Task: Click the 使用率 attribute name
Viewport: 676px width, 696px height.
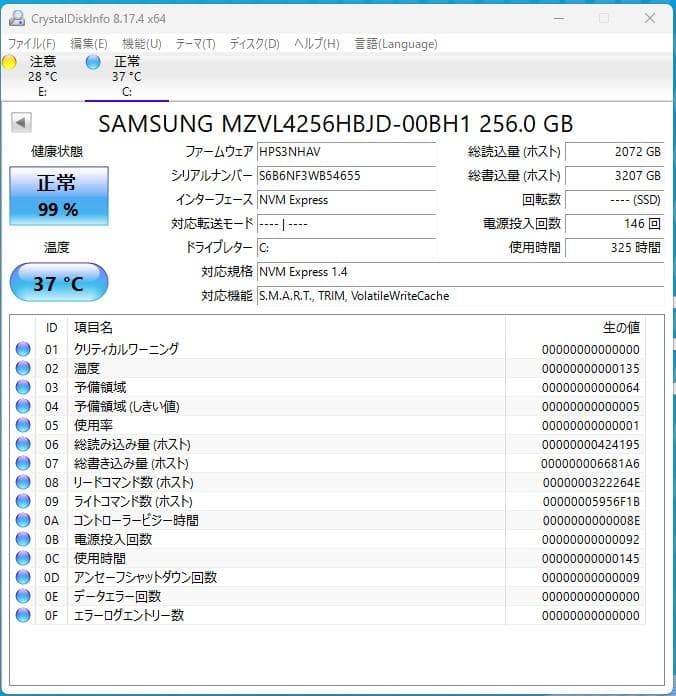Action: tap(93, 425)
